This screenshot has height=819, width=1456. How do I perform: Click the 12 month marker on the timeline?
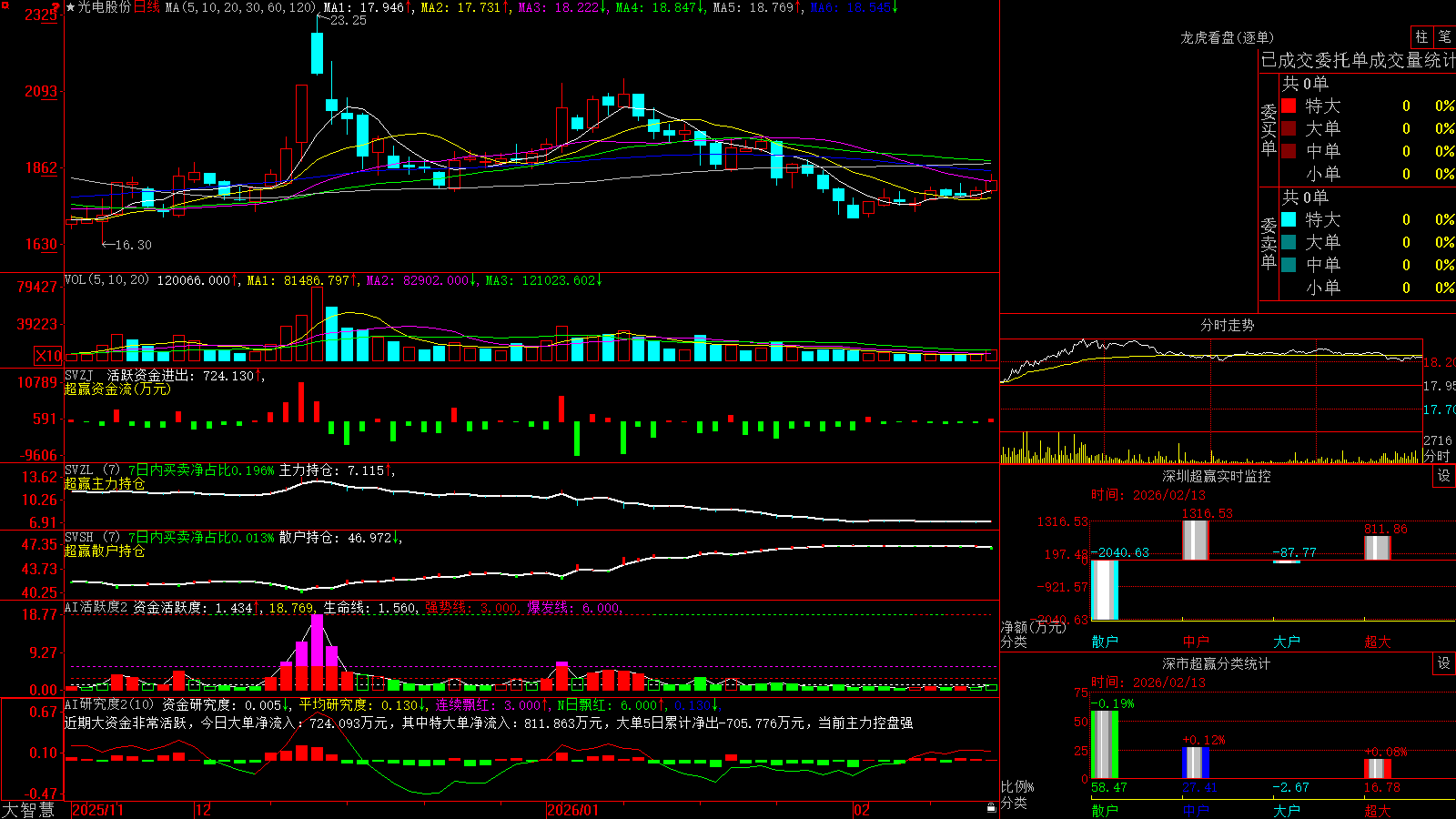(203, 810)
